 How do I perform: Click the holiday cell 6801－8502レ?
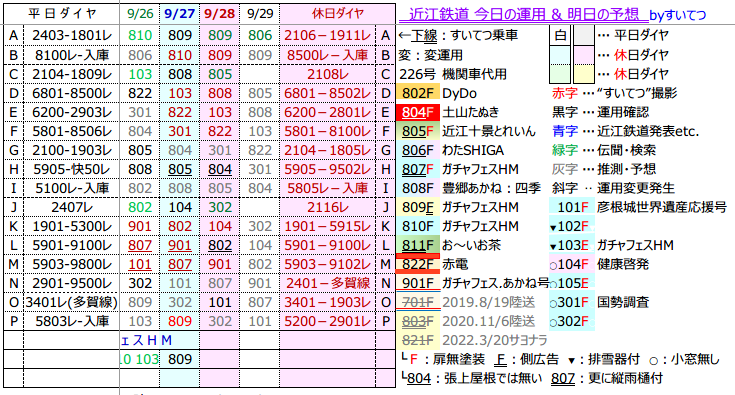(328, 93)
